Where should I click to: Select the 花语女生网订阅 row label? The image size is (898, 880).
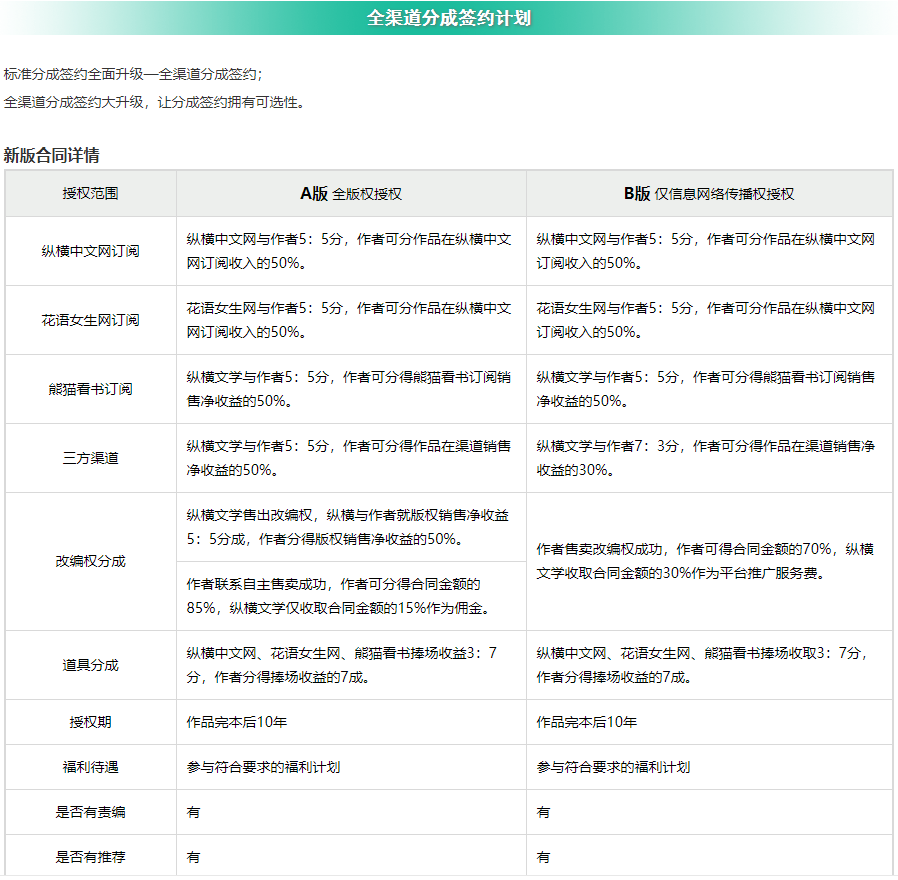coord(90,321)
